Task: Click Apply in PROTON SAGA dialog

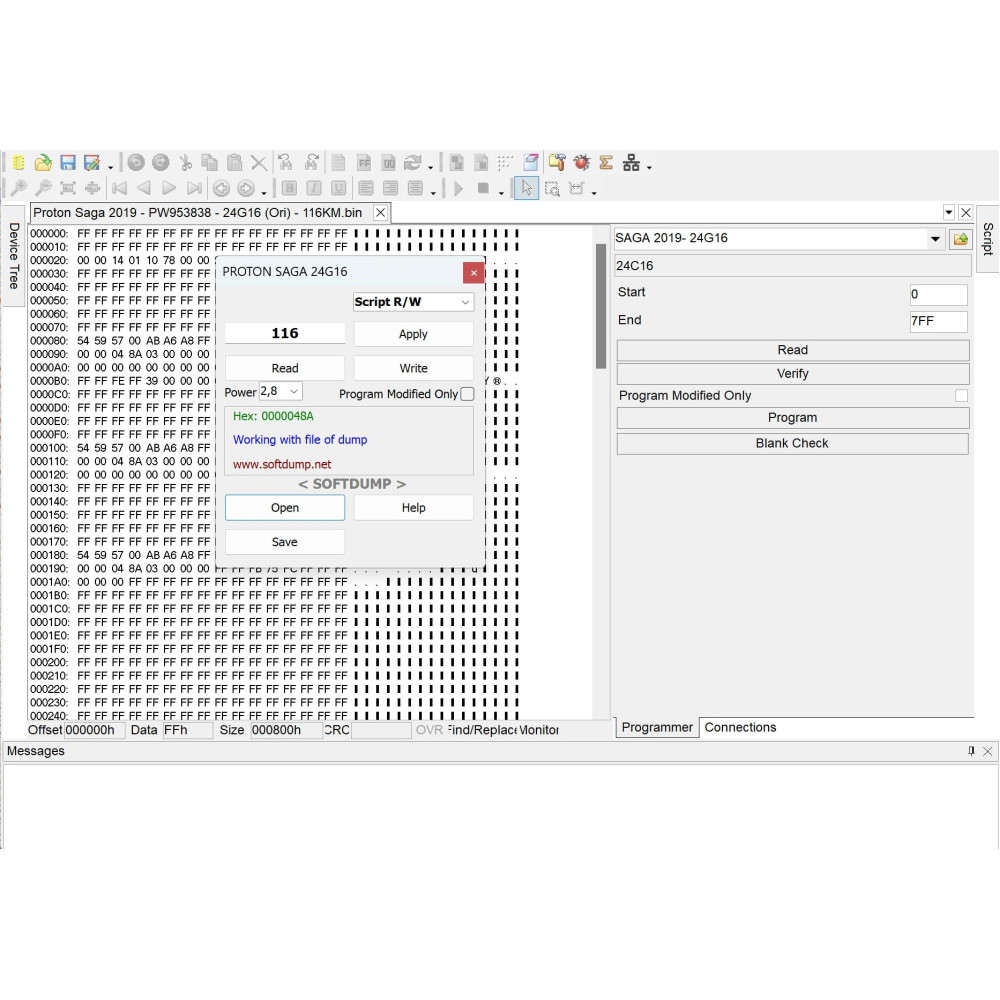Action: pos(413,334)
